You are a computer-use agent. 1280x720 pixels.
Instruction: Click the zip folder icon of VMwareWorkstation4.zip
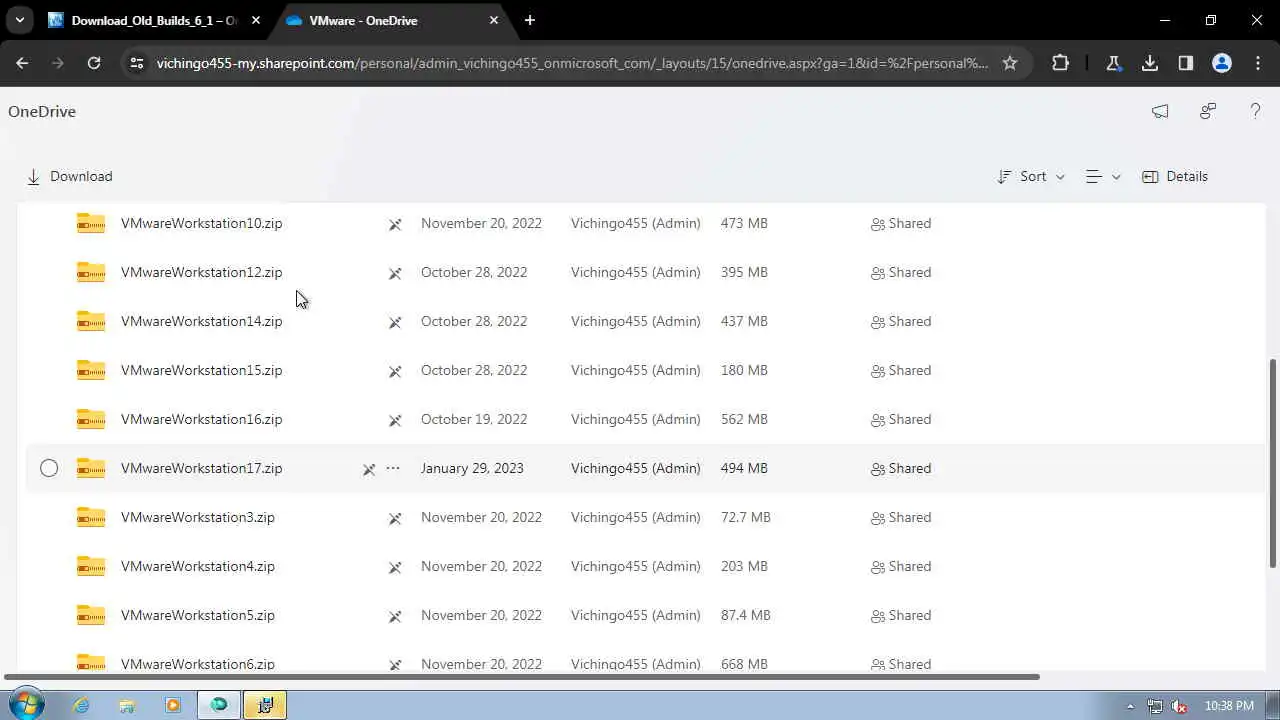tap(91, 566)
